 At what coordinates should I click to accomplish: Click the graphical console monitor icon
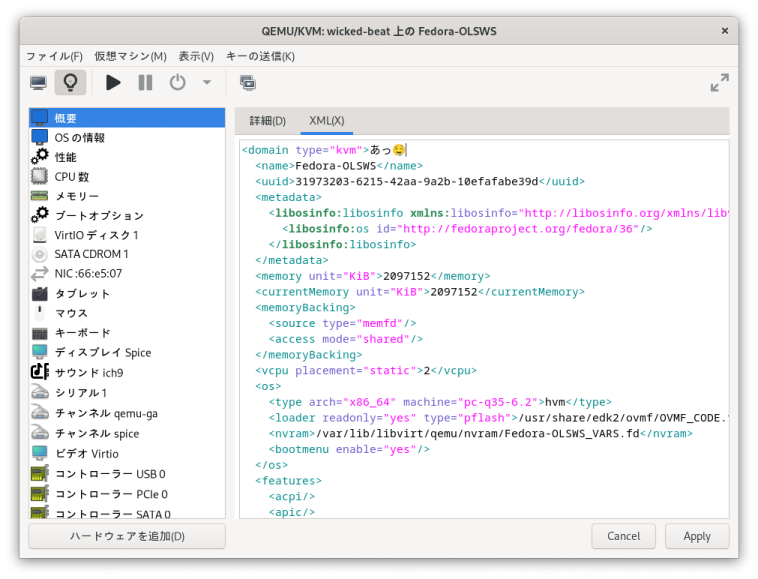[38, 83]
